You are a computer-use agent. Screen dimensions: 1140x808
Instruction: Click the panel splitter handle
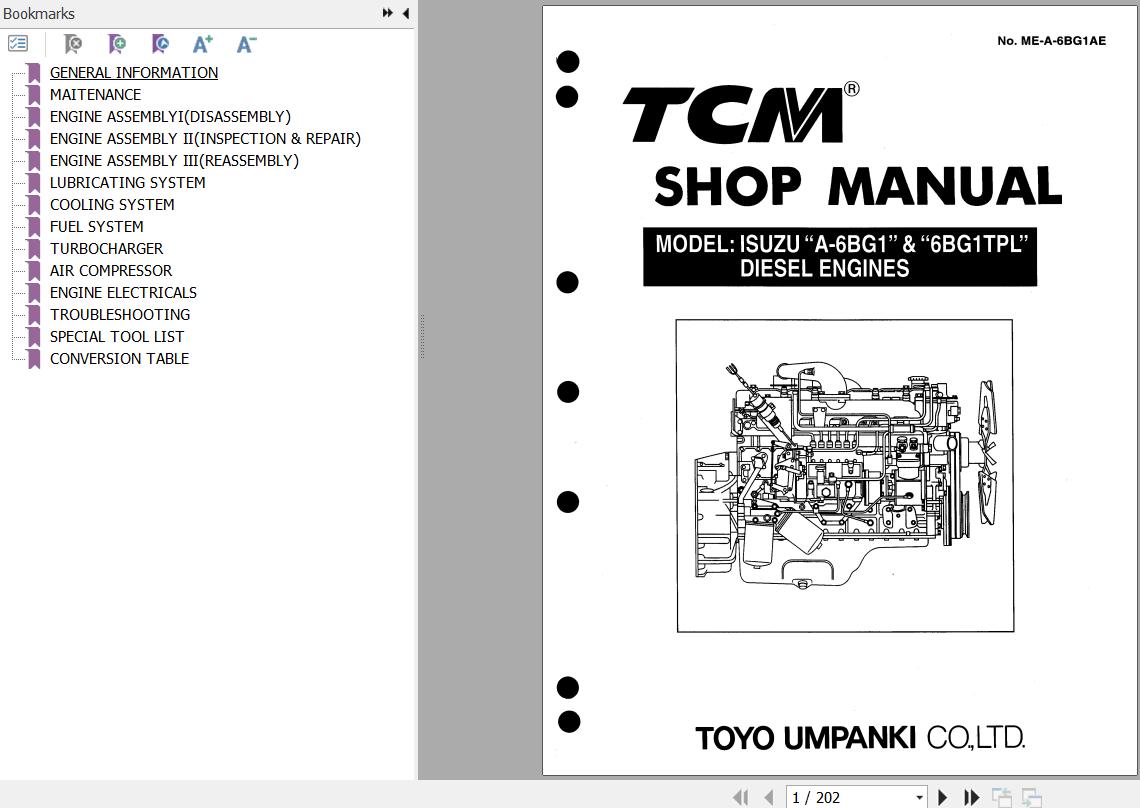(422, 336)
